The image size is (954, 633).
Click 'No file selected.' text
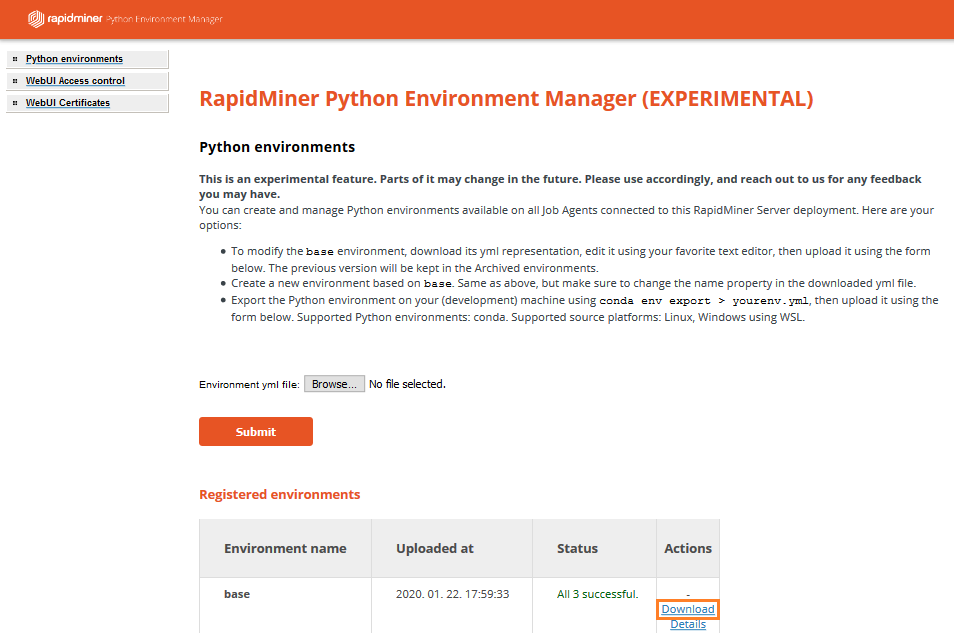click(407, 384)
